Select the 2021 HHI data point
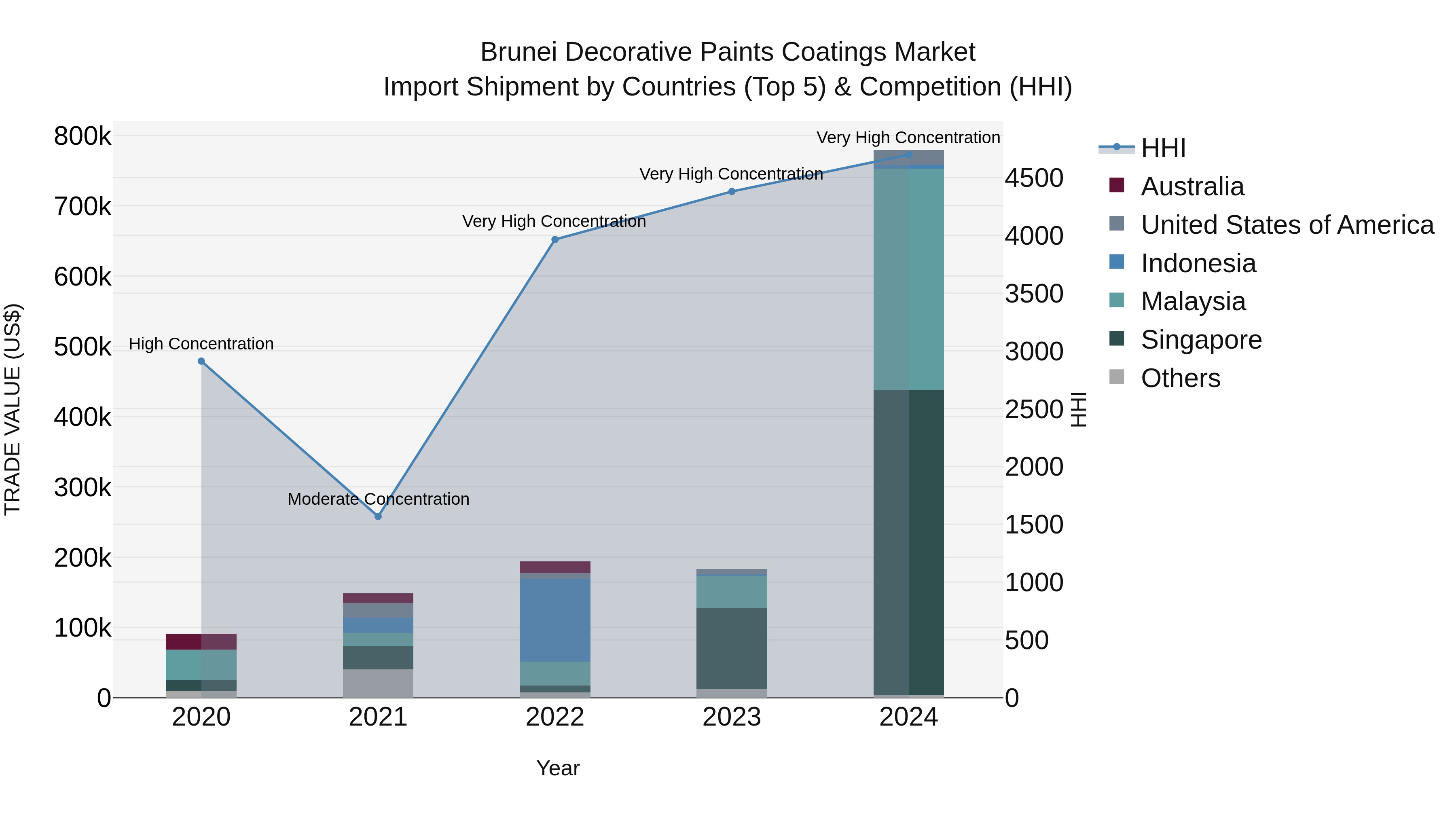Screen dimensions: 1456x819 coord(378,516)
